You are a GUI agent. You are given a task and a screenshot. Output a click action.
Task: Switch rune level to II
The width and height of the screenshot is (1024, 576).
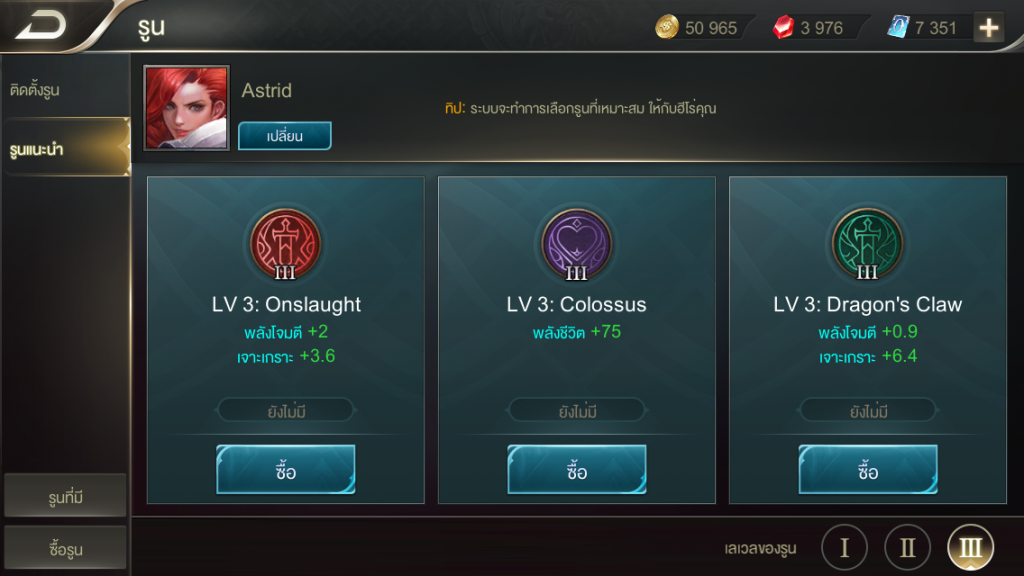tap(907, 547)
